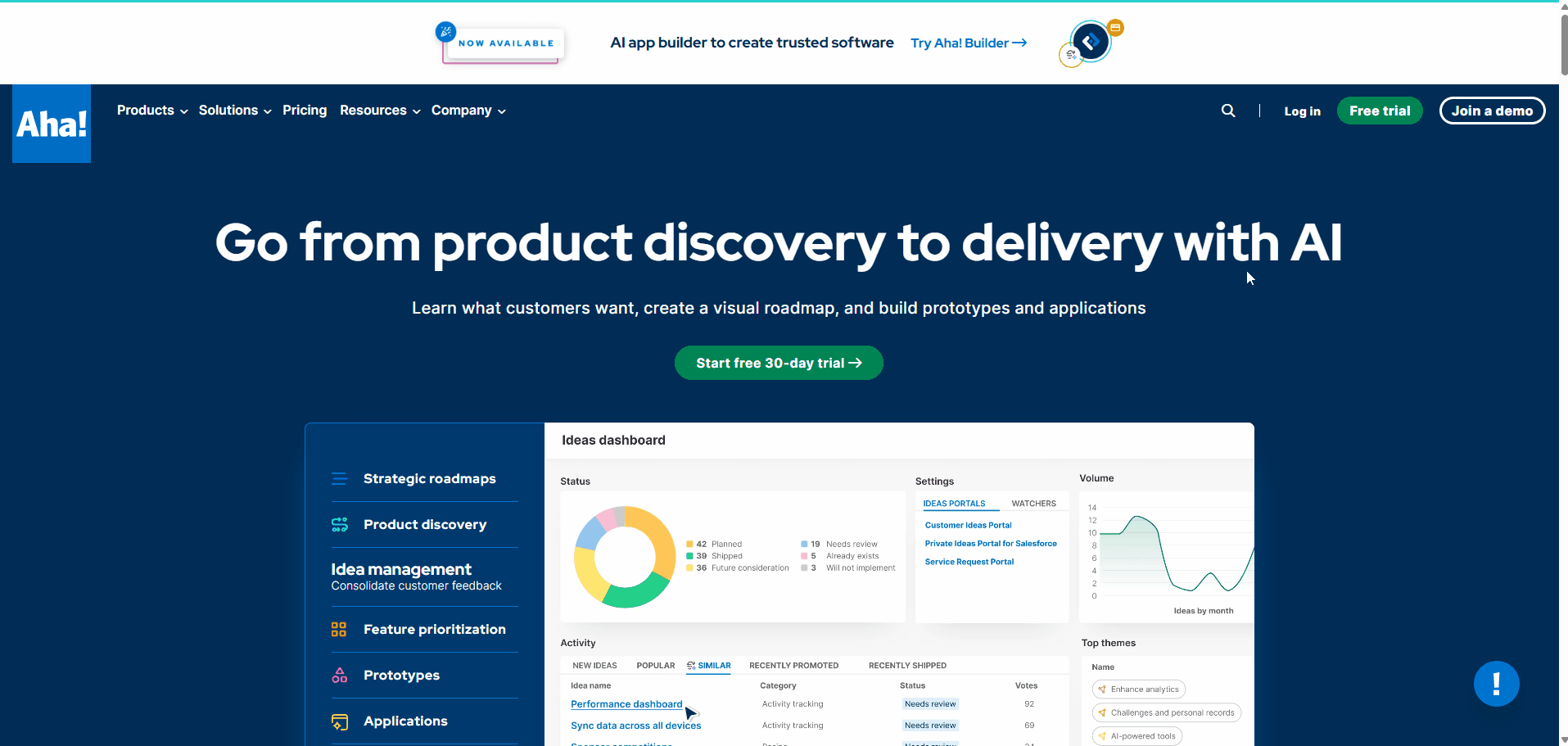Click the Shipped legend color swatch
Viewport: 1568px width, 746px height.
[x=689, y=556]
